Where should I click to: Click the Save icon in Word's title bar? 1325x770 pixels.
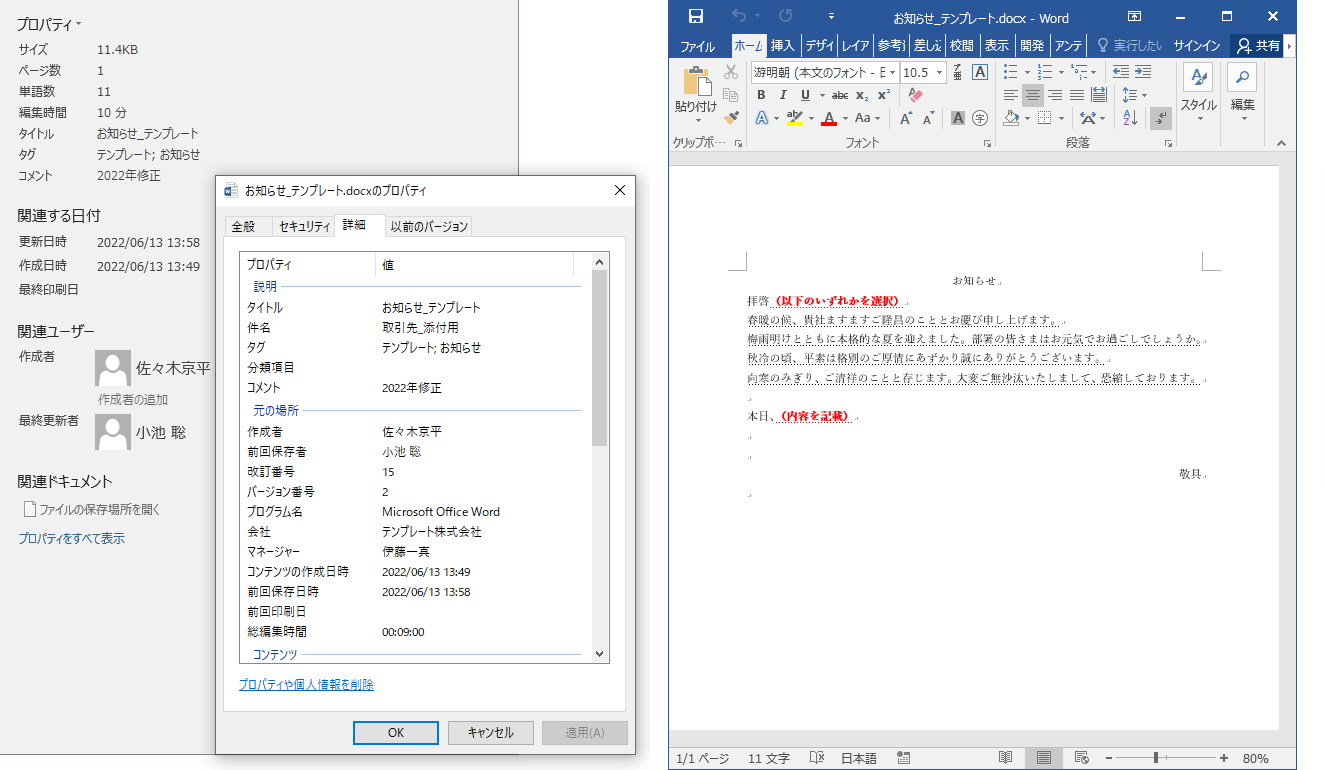tap(696, 17)
